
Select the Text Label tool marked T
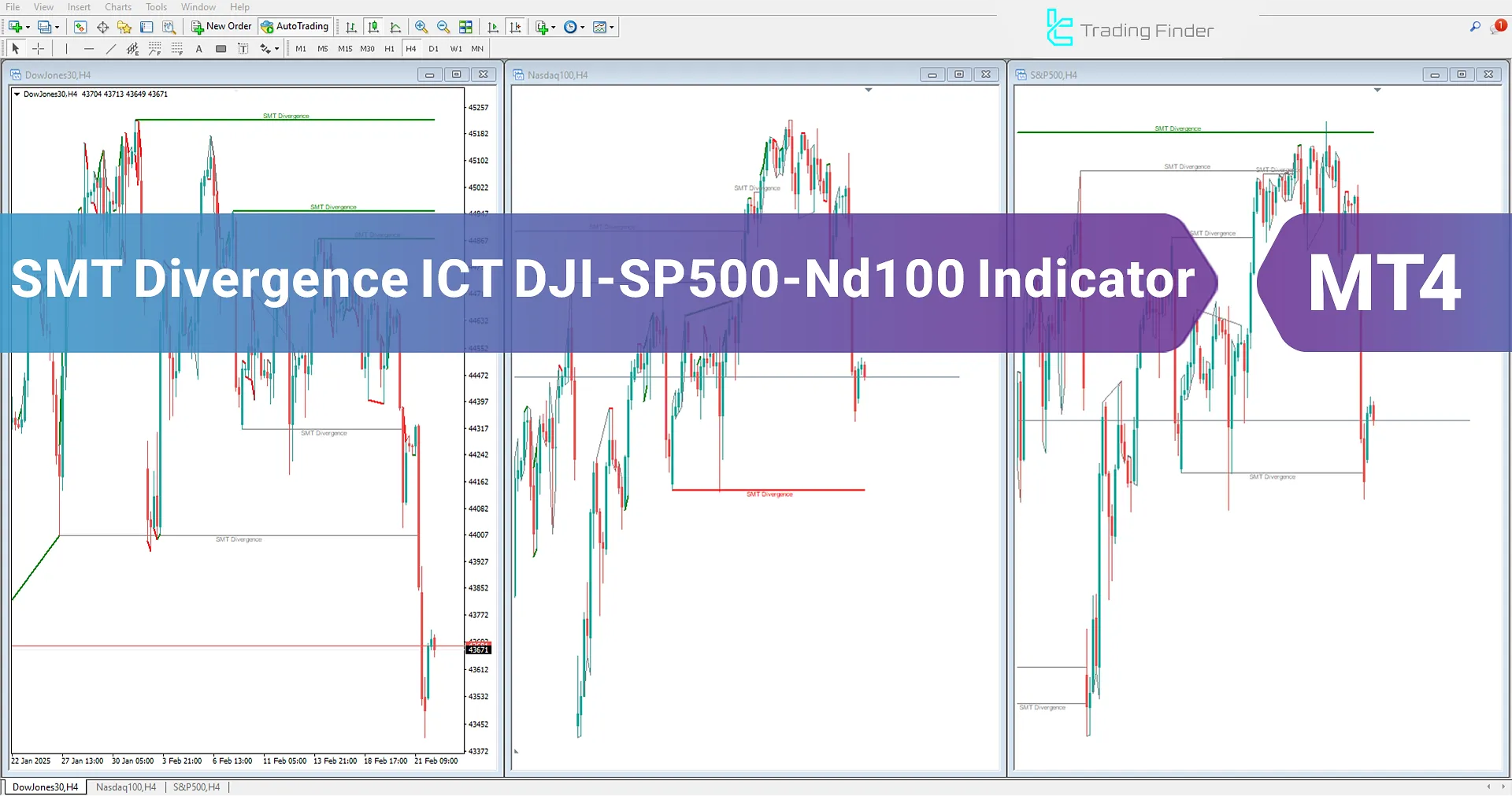[243, 49]
